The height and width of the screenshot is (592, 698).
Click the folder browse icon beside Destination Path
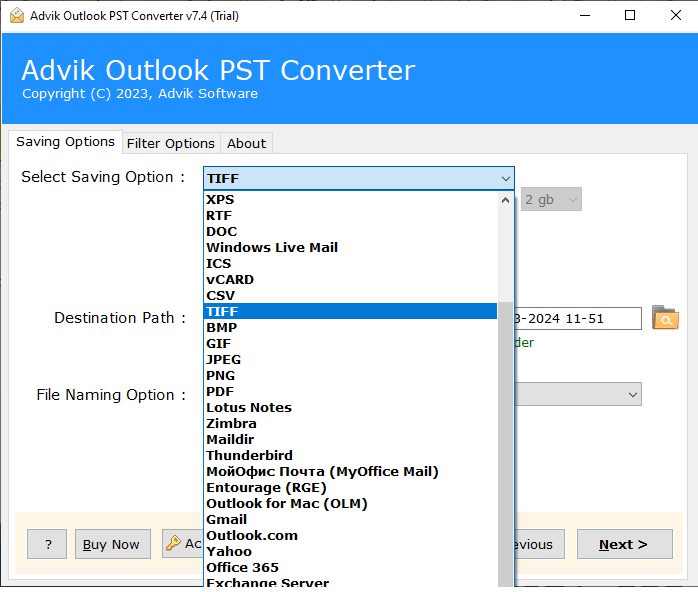[x=665, y=318]
